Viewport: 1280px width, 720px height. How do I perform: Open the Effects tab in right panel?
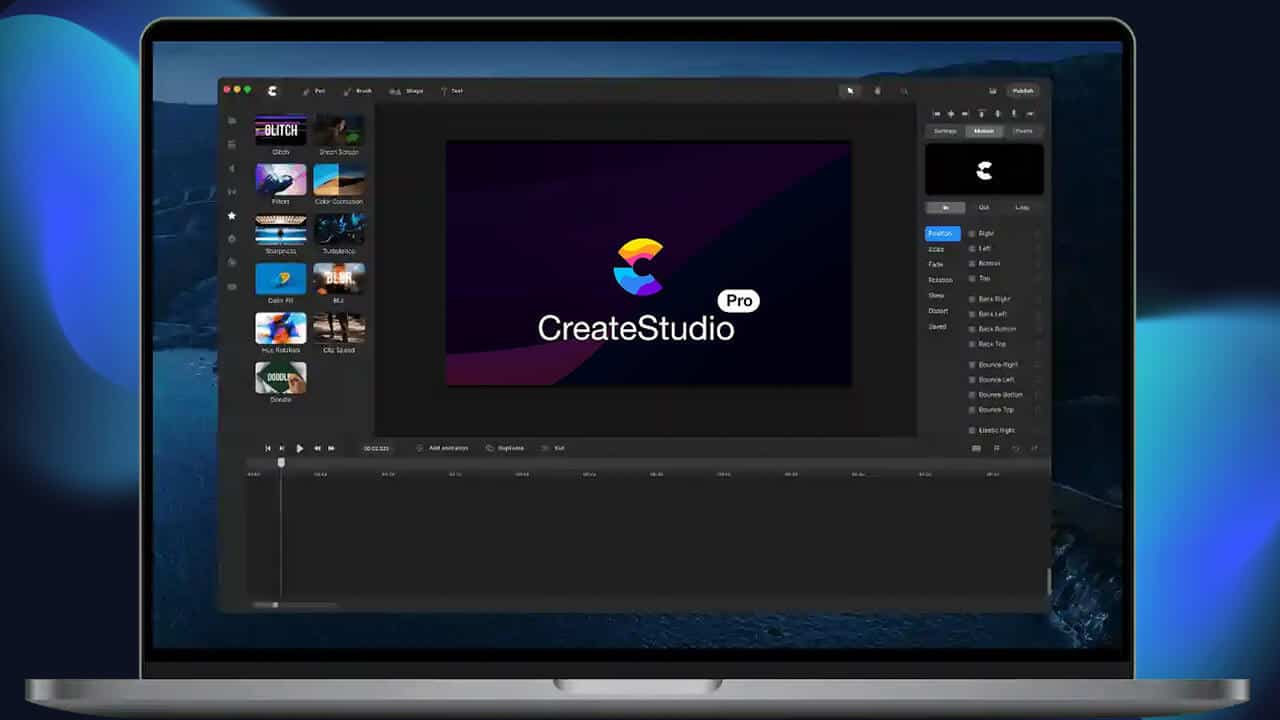1023,131
